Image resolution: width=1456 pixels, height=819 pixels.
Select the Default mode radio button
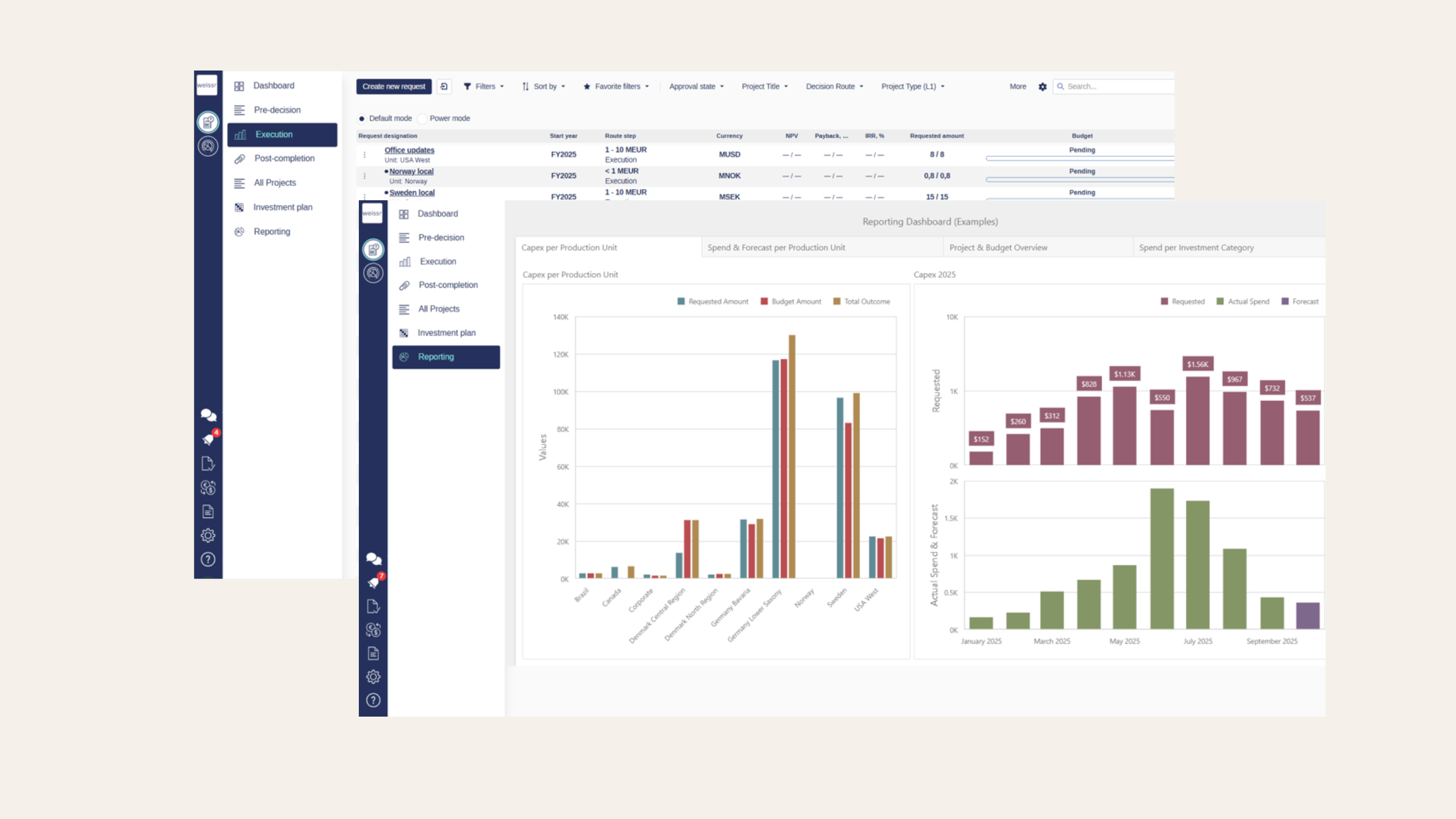[x=362, y=118]
